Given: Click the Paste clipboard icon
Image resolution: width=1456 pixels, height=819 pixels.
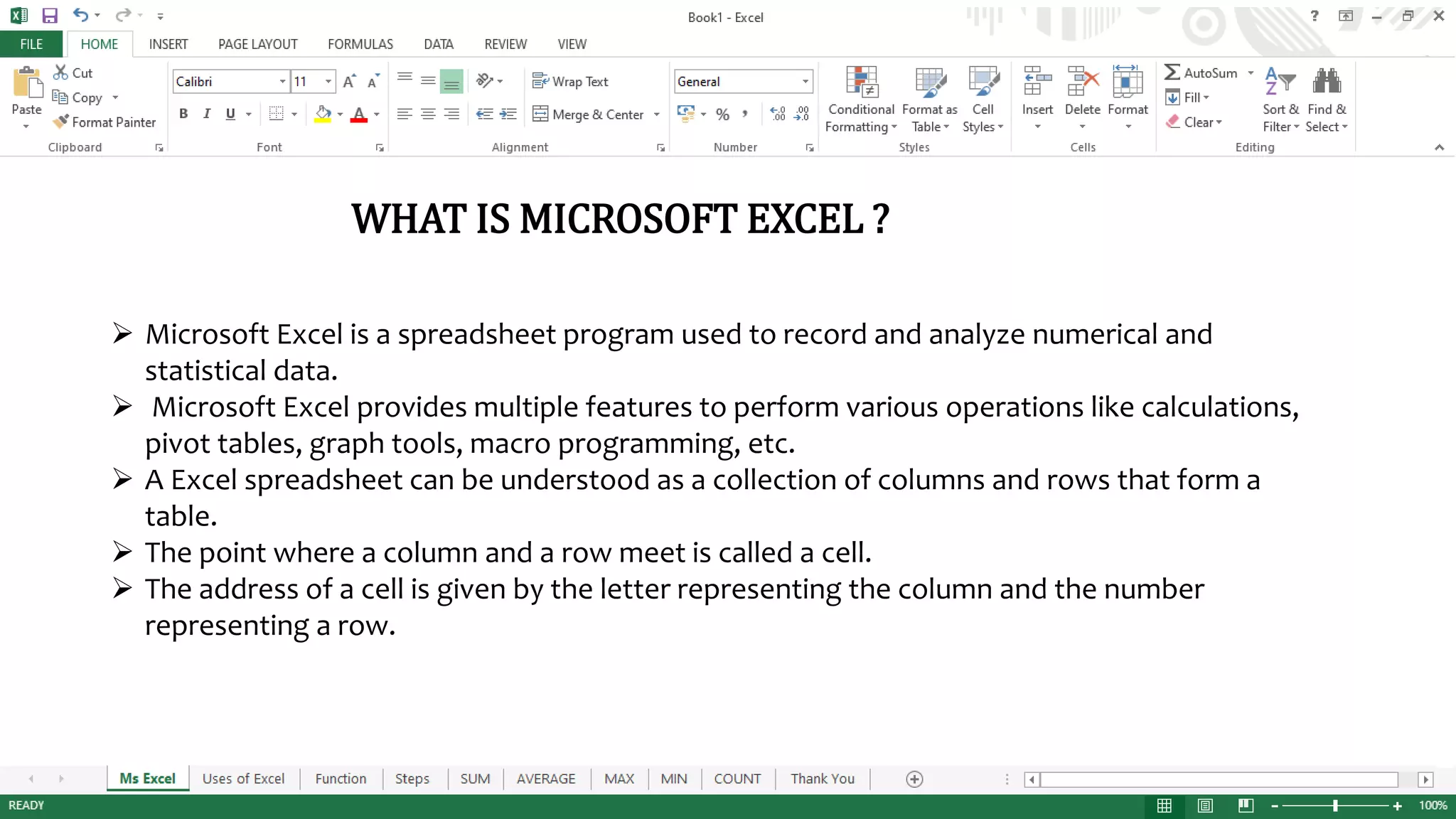Looking at the screenshot, I should (x=27, y=83).
